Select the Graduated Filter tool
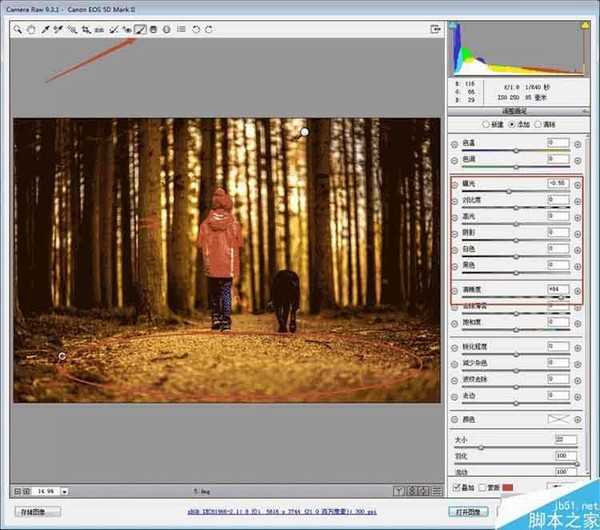 (x=153, y=30)
